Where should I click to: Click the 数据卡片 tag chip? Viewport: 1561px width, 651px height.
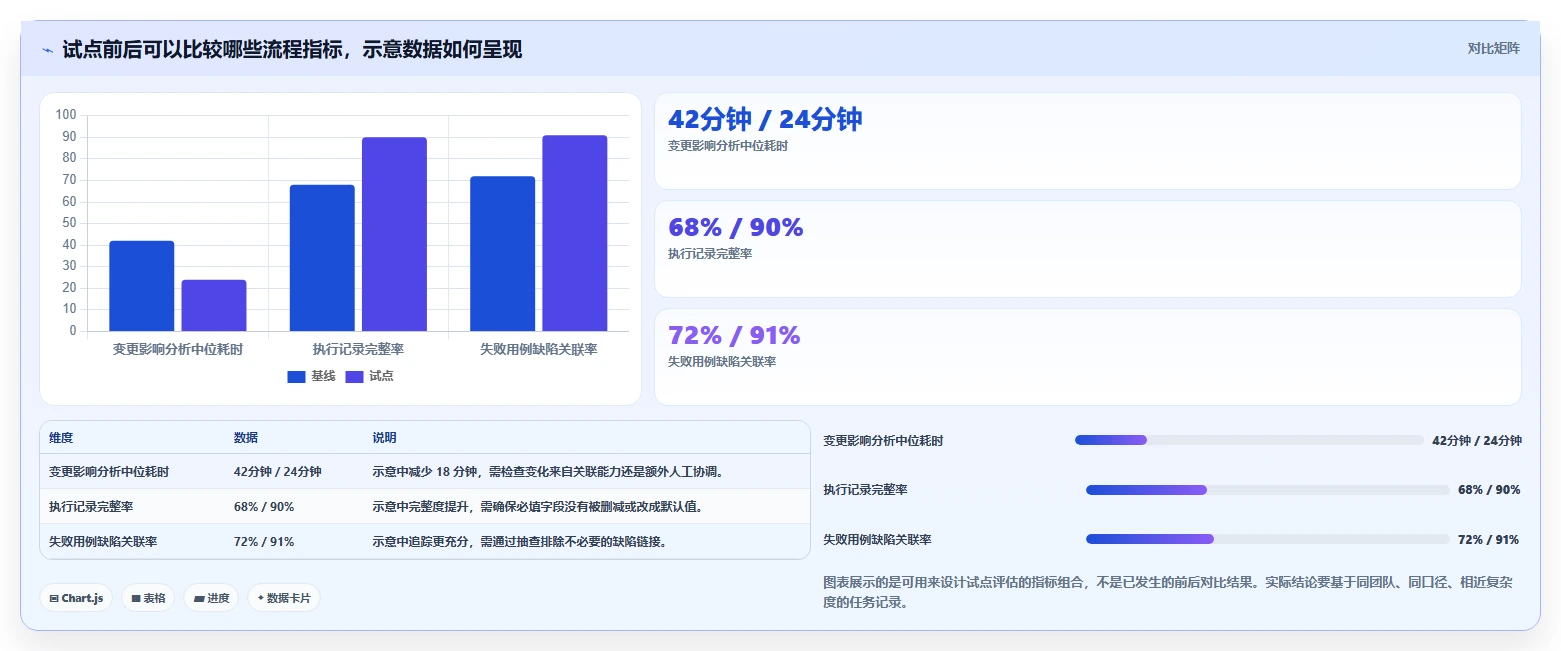(x=284, y=598)
